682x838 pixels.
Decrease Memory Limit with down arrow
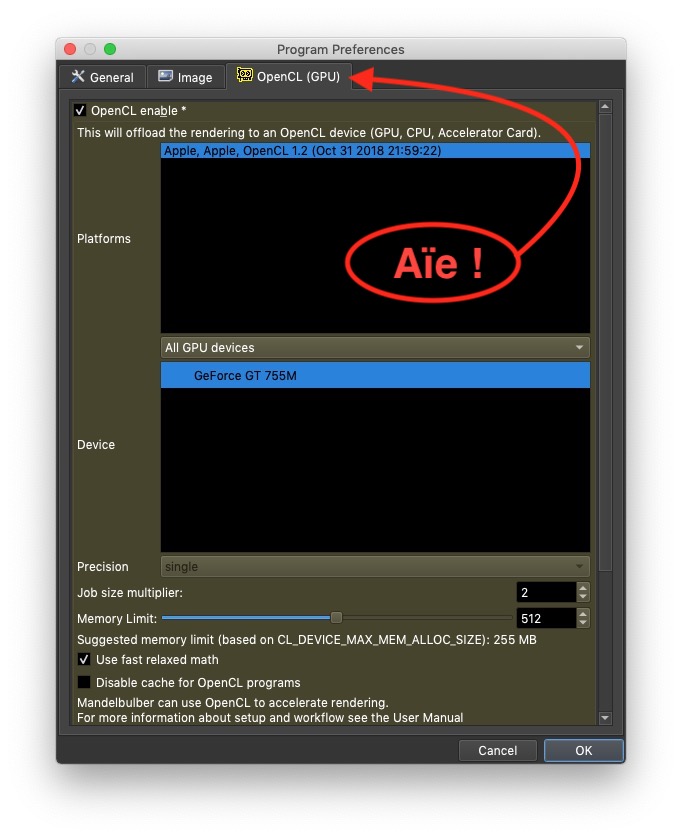583,623
